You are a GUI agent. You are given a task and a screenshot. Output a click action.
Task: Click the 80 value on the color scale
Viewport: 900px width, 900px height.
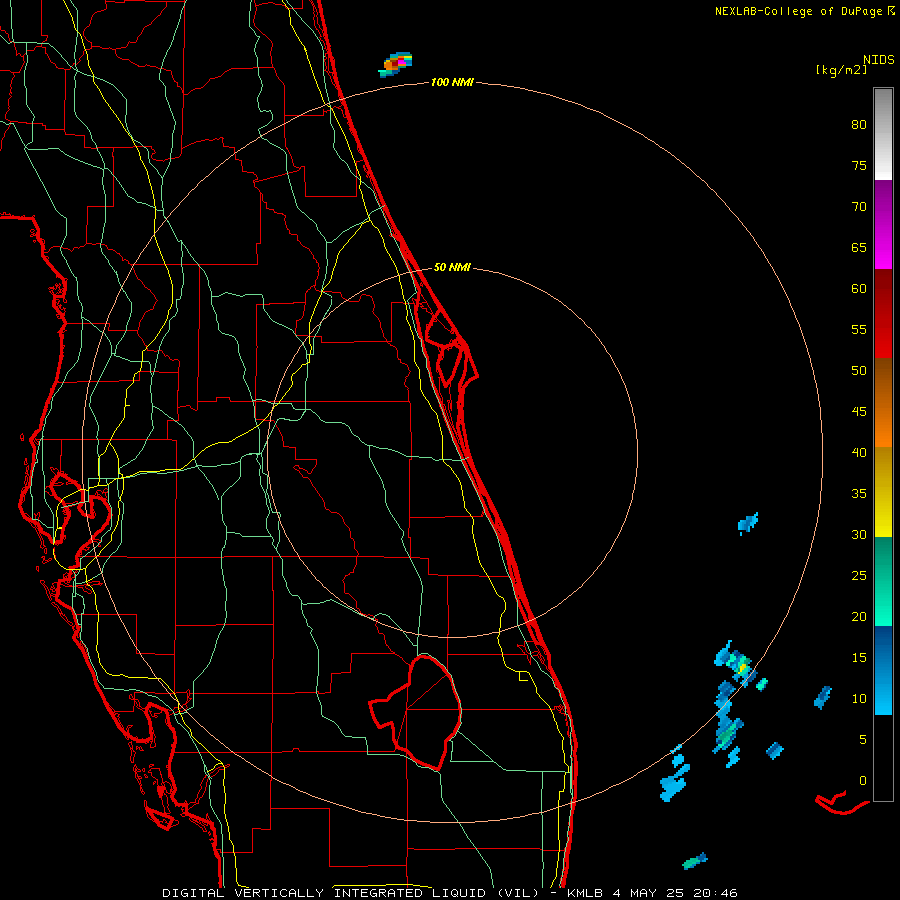[x=859, y=125]
